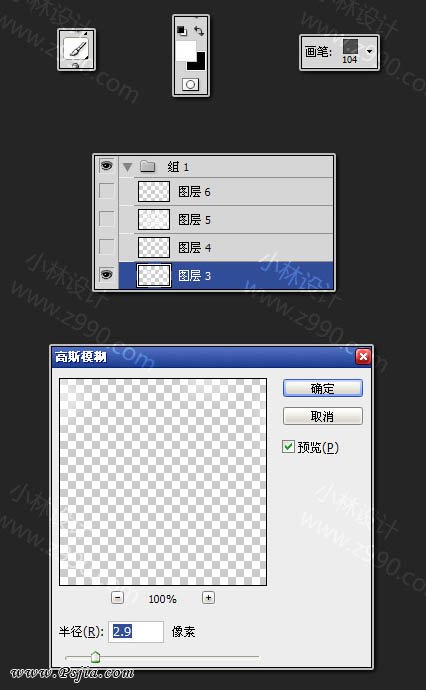Click the 组 1 folder icon
Viewport: 426px width, 690px height.
click(148, 166)
